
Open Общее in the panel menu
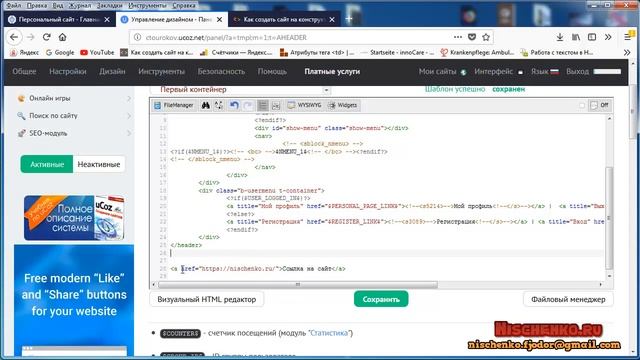(x=24, y=71)
